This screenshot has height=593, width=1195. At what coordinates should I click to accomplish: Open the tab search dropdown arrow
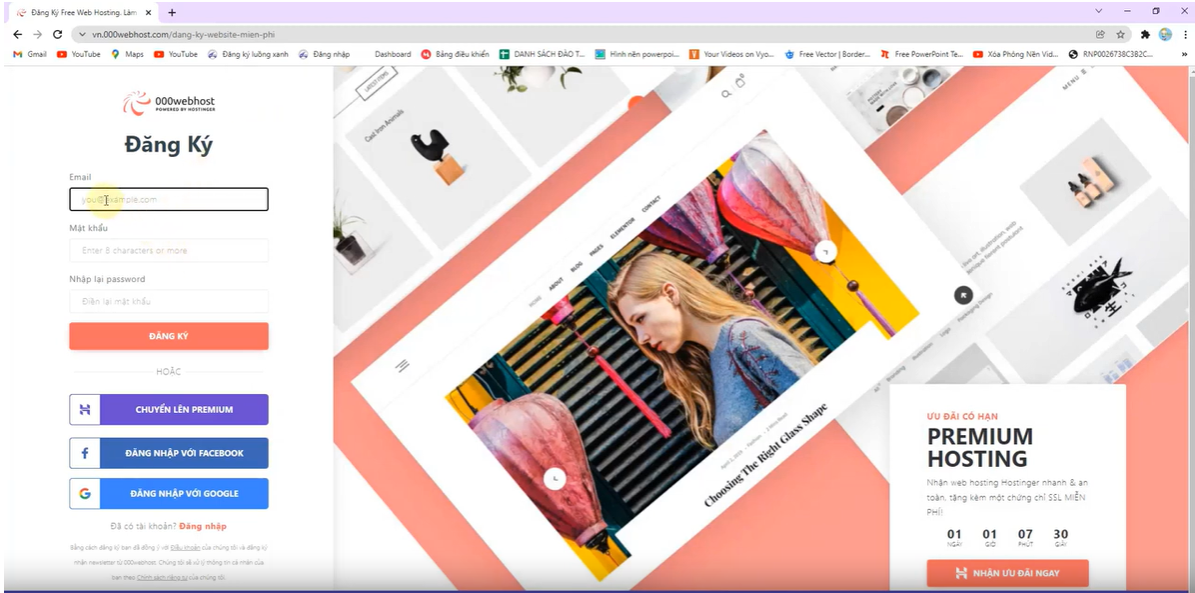[1100, 12]
